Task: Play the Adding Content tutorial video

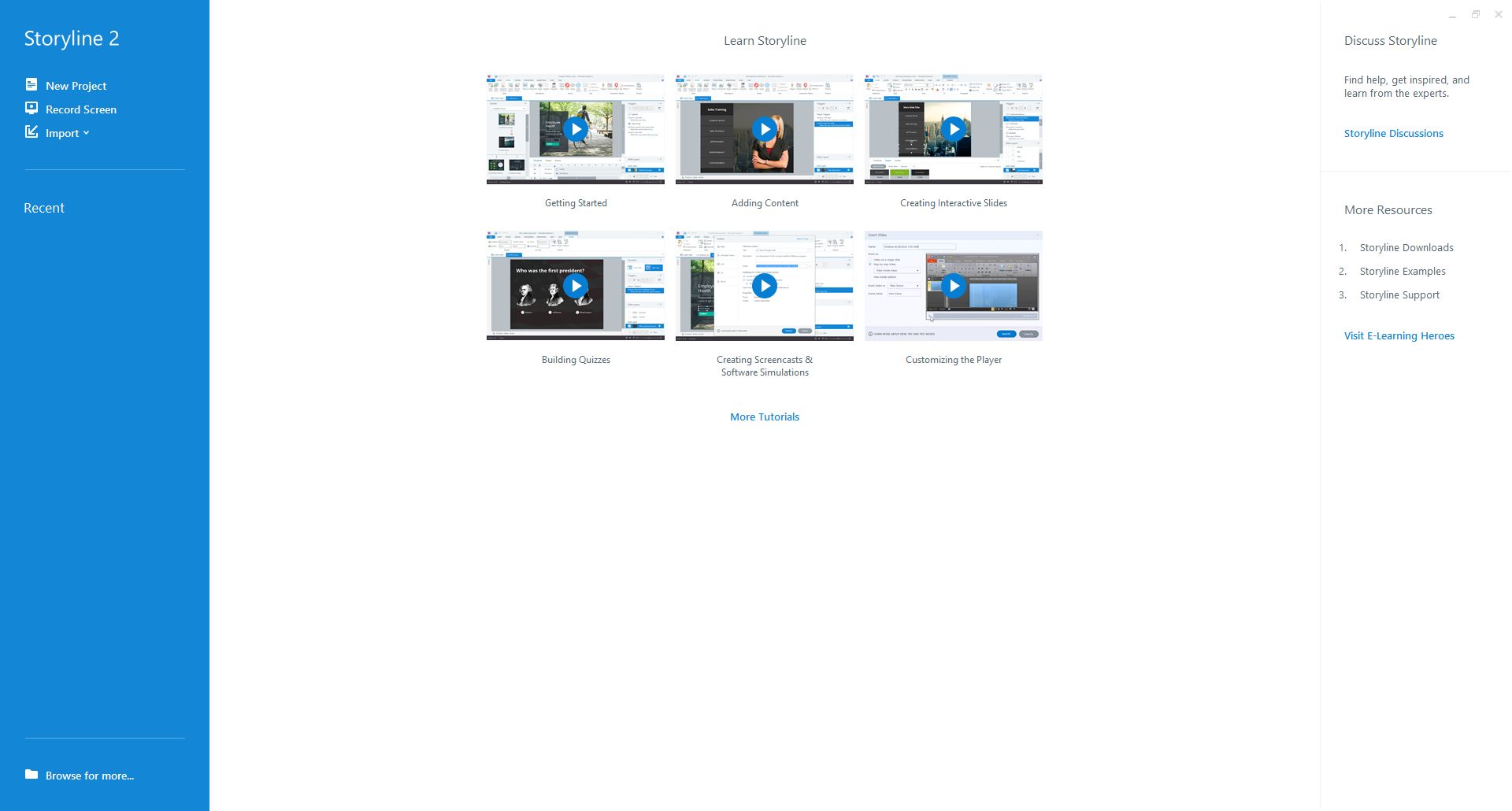Action: (x=765, y=128)
